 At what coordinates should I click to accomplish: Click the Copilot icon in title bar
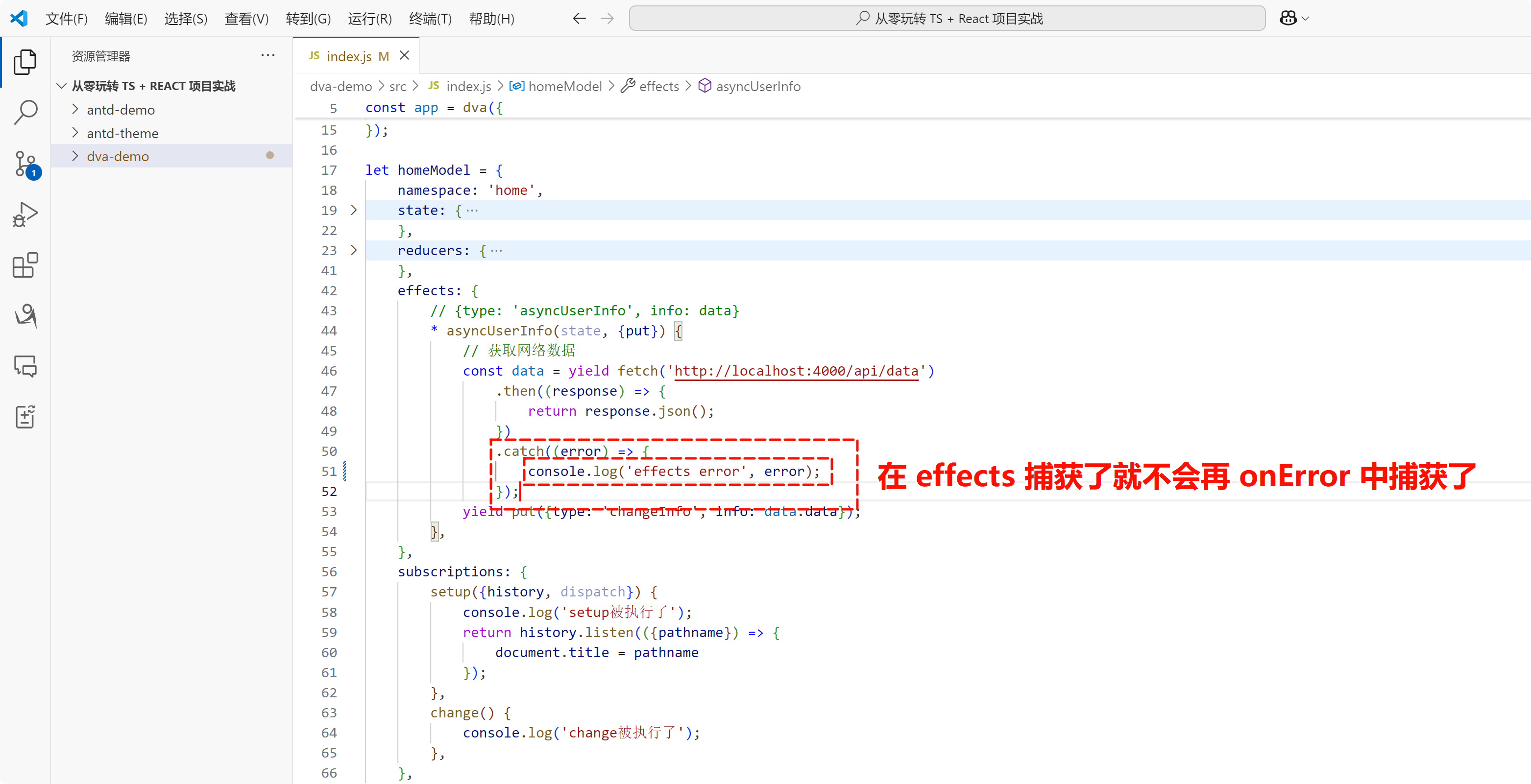click(x=1288, y=19)
